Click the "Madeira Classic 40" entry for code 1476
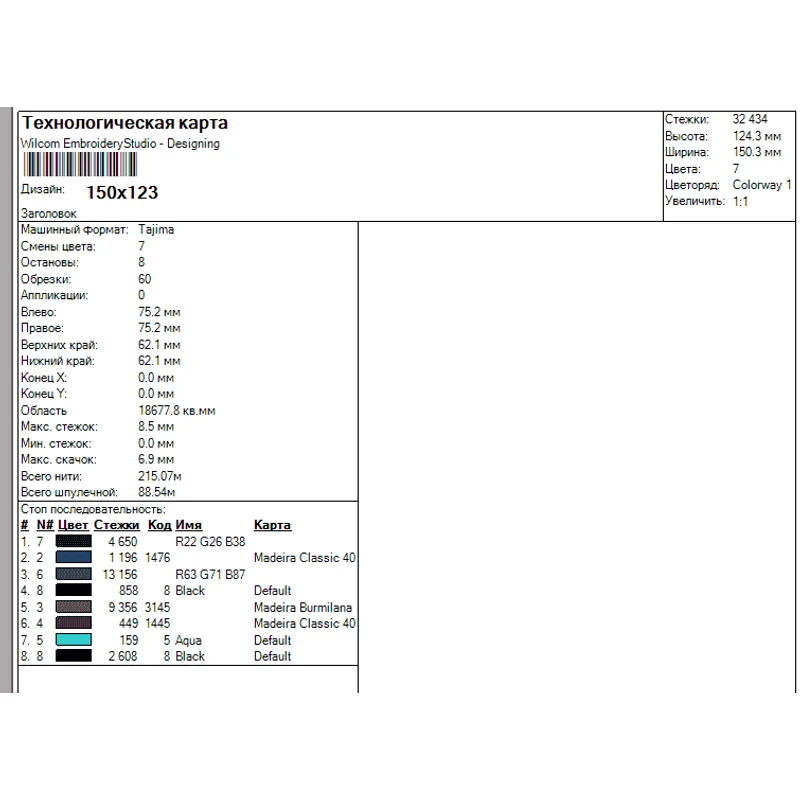 click(305, 558)
